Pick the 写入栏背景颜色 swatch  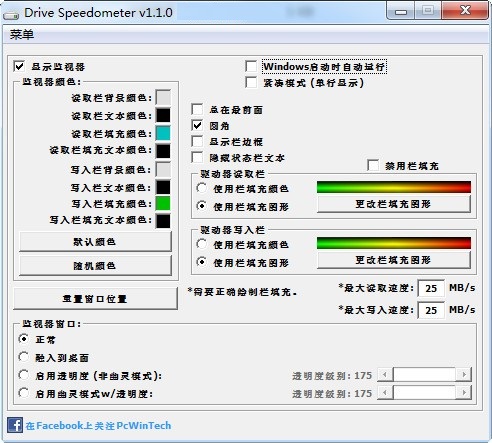point(163,170)
